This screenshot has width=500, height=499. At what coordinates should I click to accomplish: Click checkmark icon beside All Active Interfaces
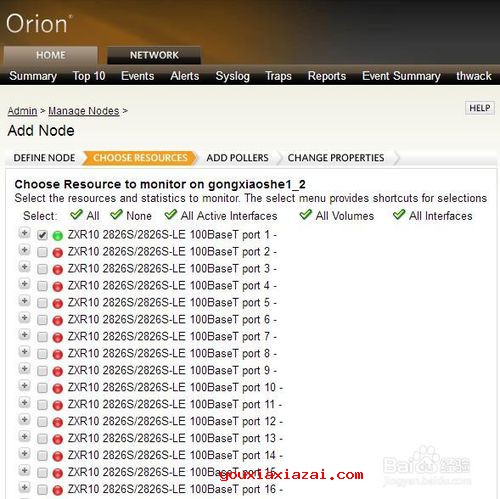(x=171, y=214)
